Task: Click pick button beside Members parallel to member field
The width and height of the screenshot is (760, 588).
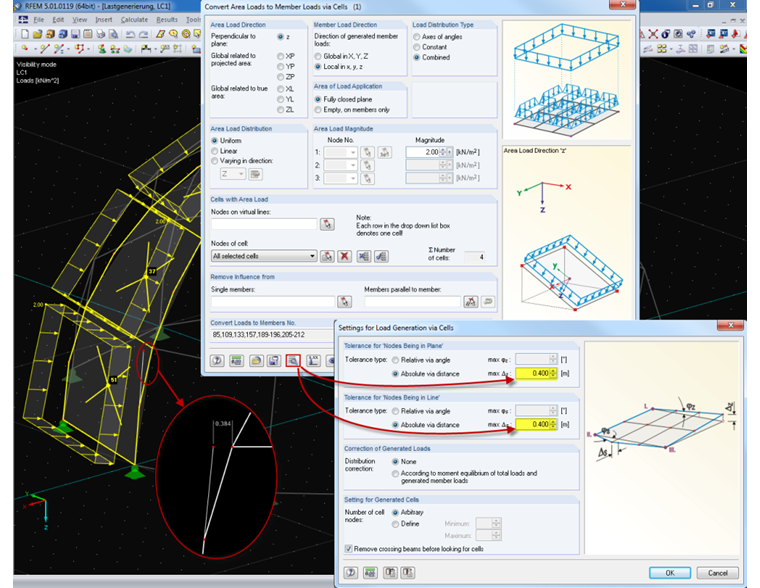Action: coord(471,302)
